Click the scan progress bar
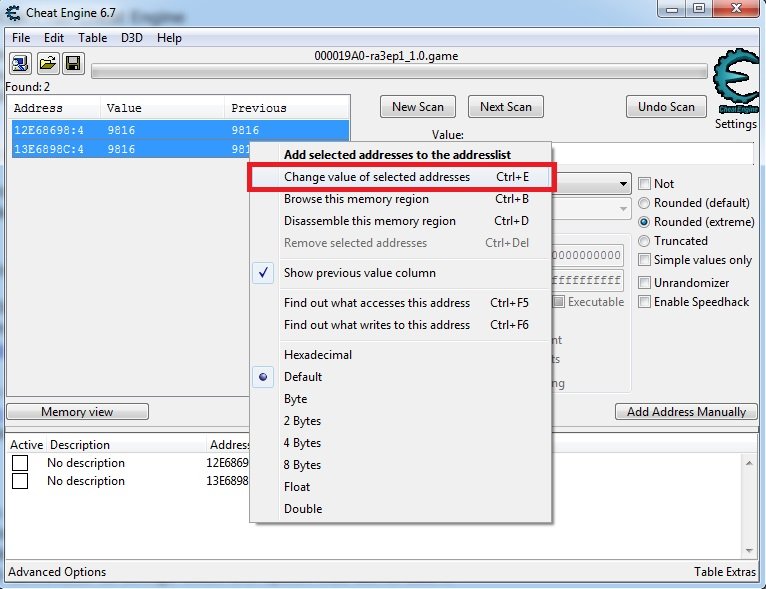The height and width of the screenshot is (589, 766). point(399,72)
